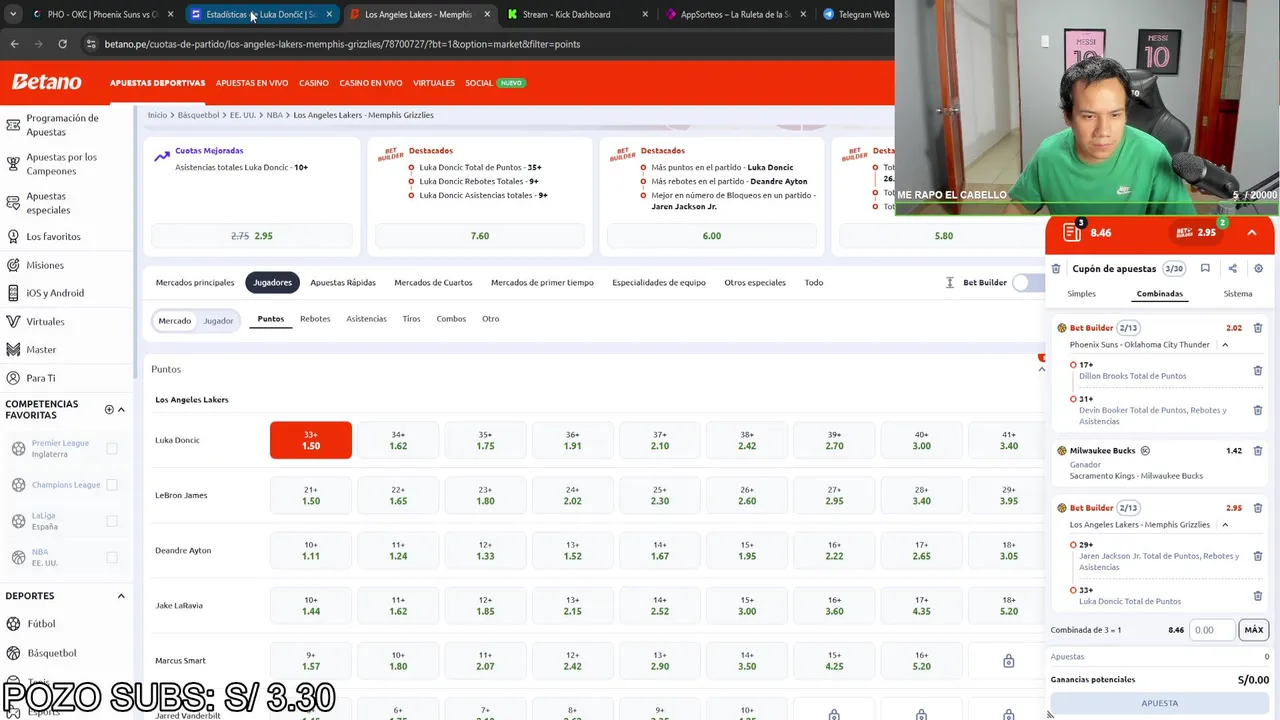The height and width of the screenshot is (720, 1280).
Task: Check the Champions League favorite checkbox
Action: coord(112,485)
